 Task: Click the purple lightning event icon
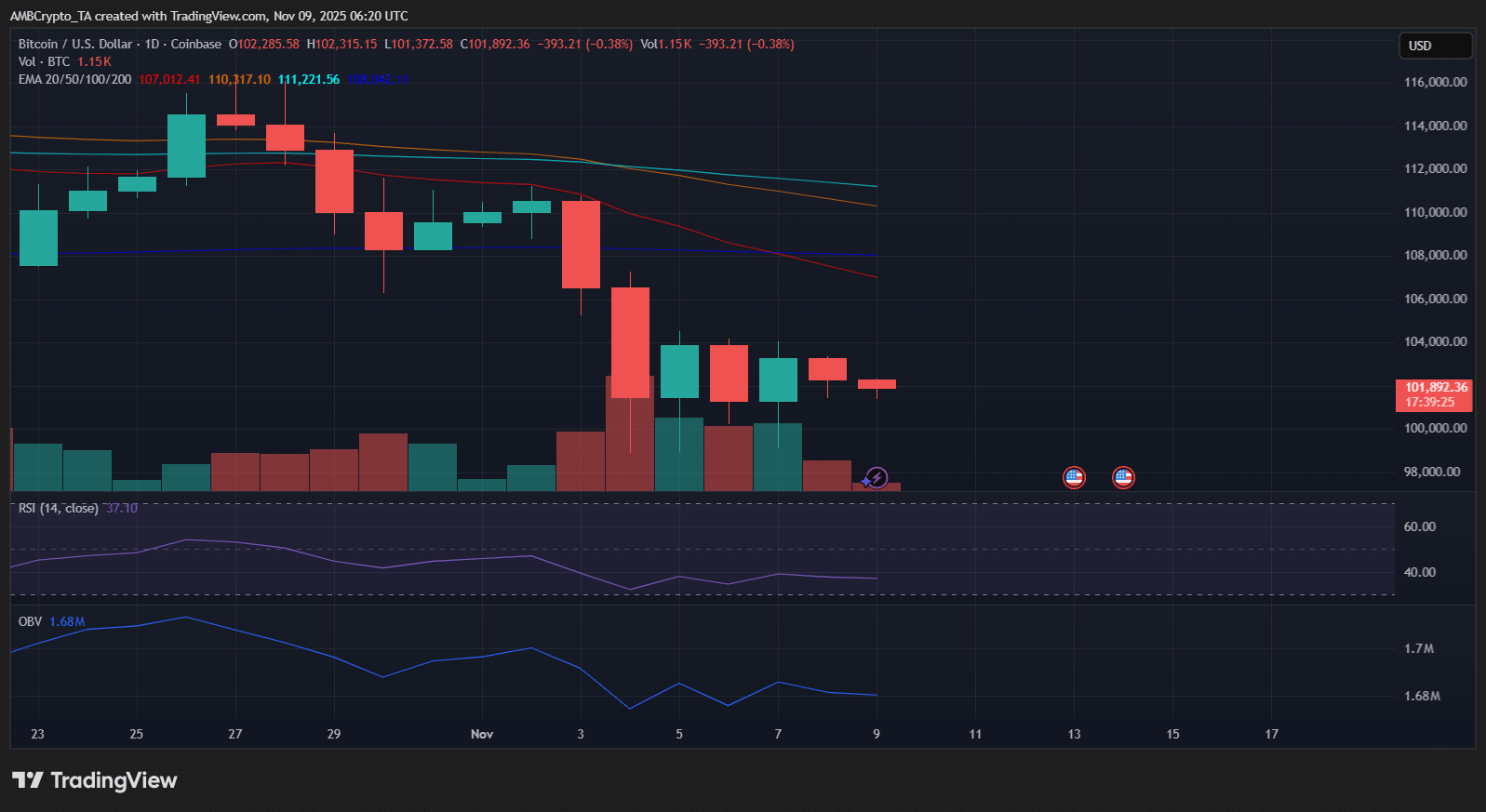click(876, 478)
